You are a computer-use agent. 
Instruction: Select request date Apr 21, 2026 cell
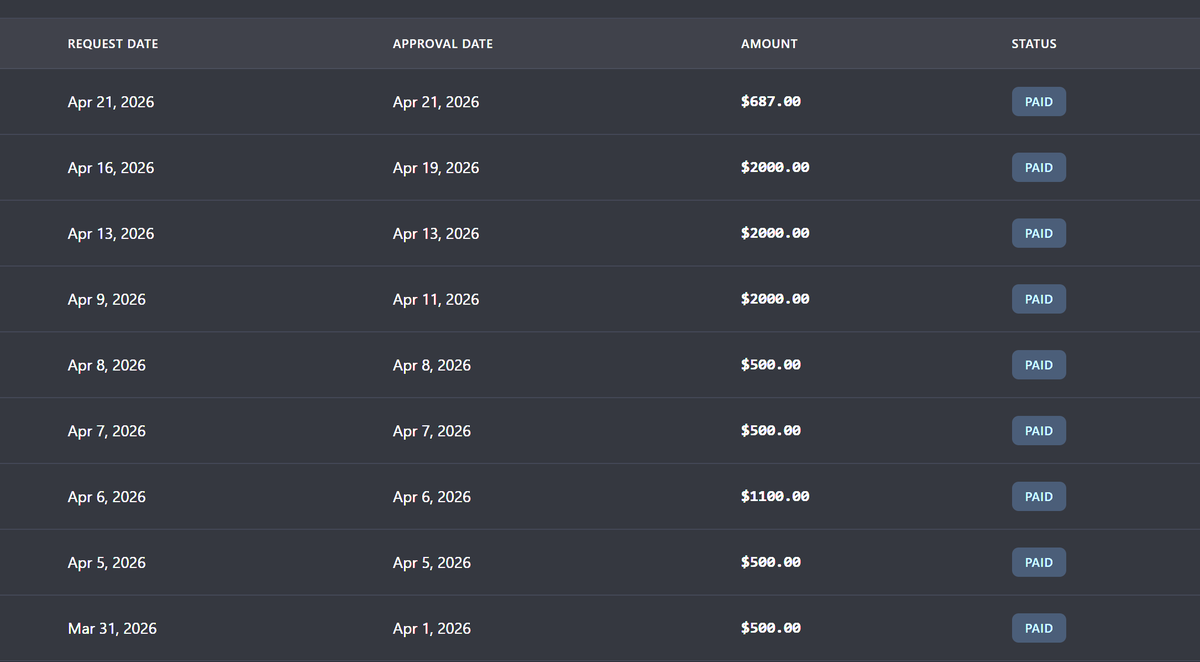(111, 102)
